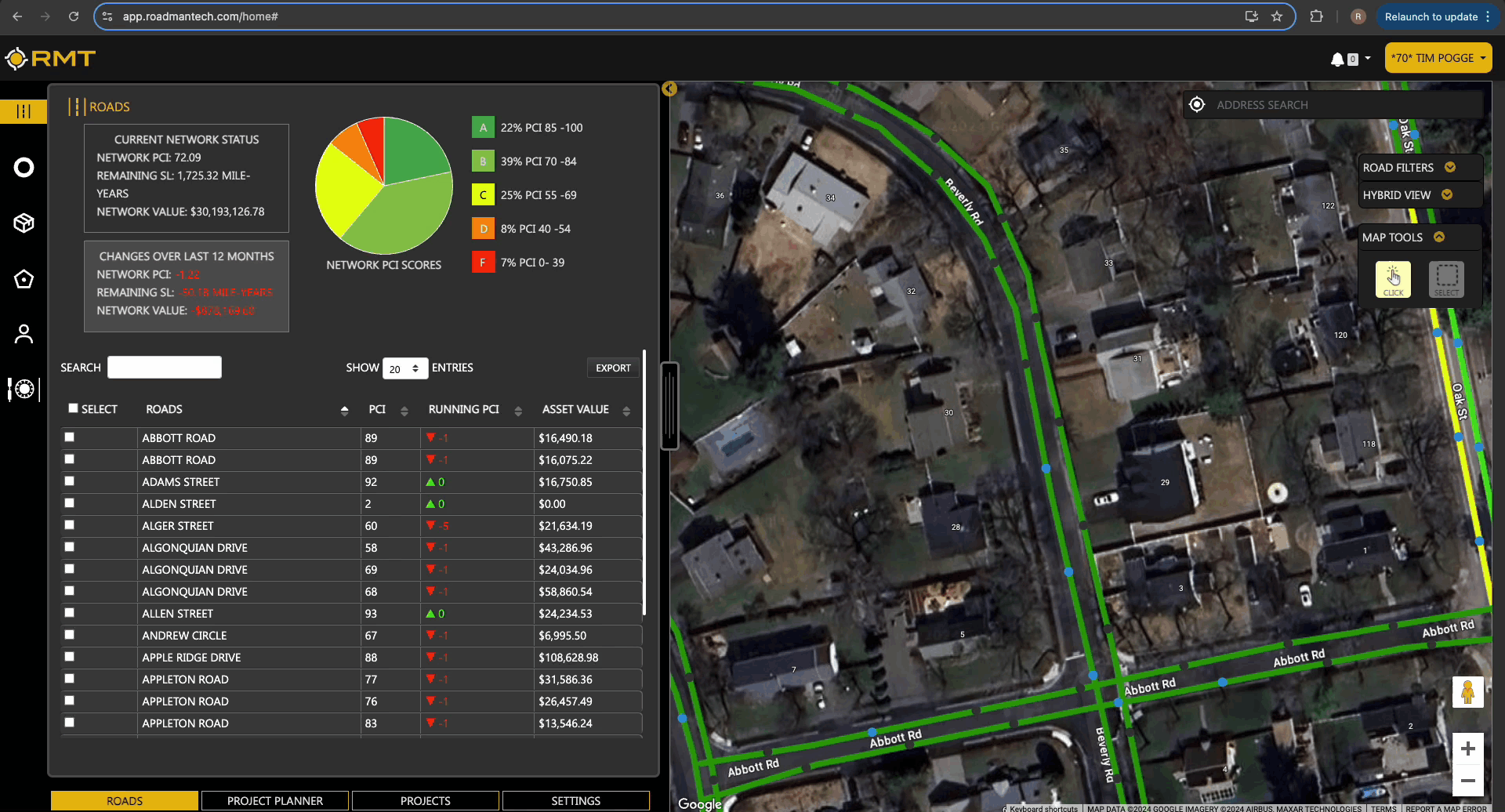Collapse the panel using the yellow arrow
The width and height of the screenshot is (1505, 812).
point(669,89)
